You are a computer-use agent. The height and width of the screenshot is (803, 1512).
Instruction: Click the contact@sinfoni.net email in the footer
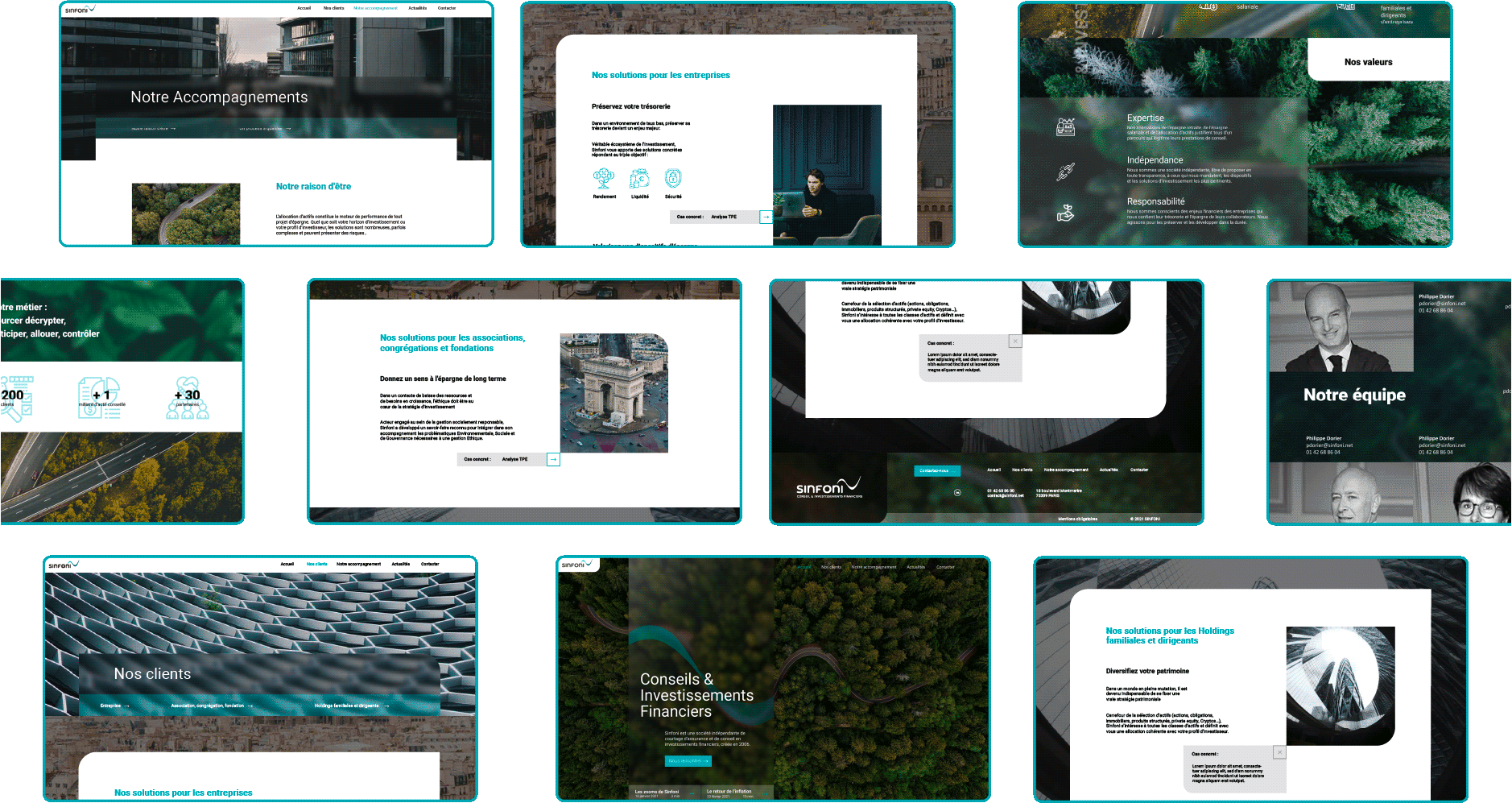point(1006,495)
